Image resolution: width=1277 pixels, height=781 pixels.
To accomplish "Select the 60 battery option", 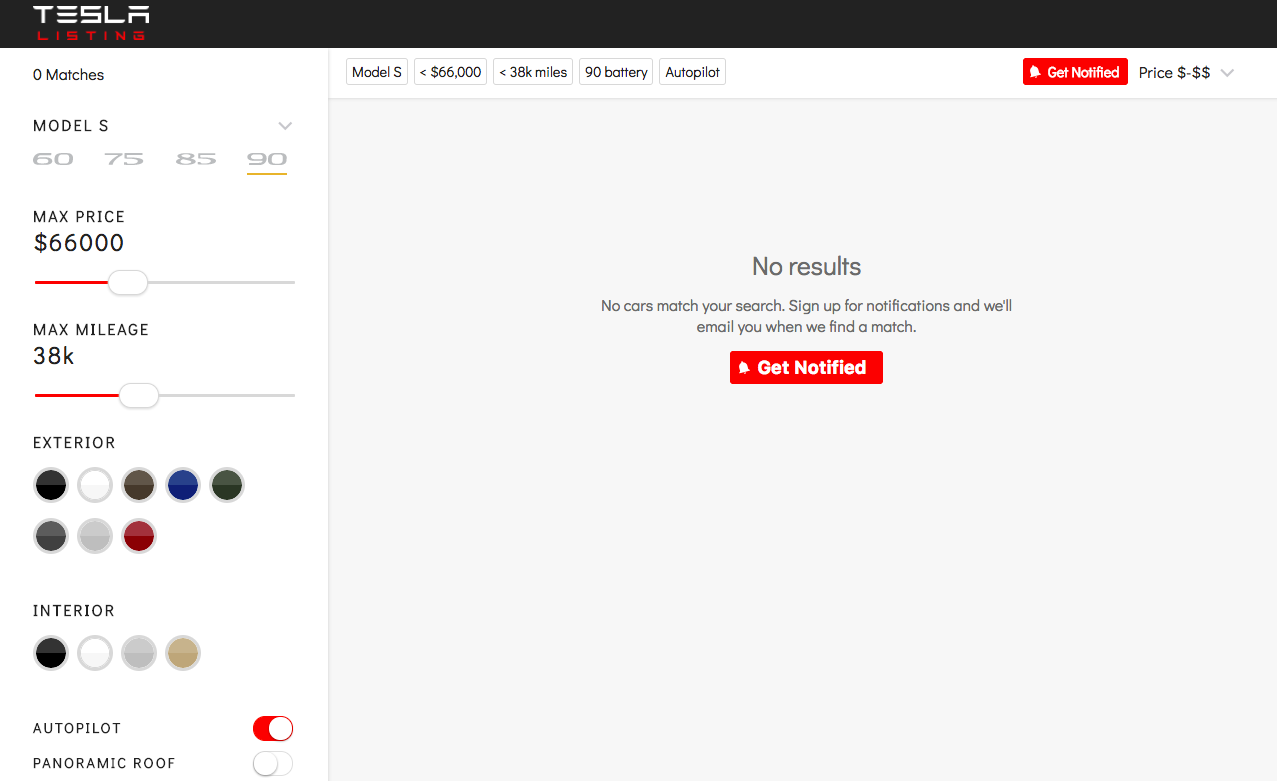I will pyautogui.click(x=53, y=159).
